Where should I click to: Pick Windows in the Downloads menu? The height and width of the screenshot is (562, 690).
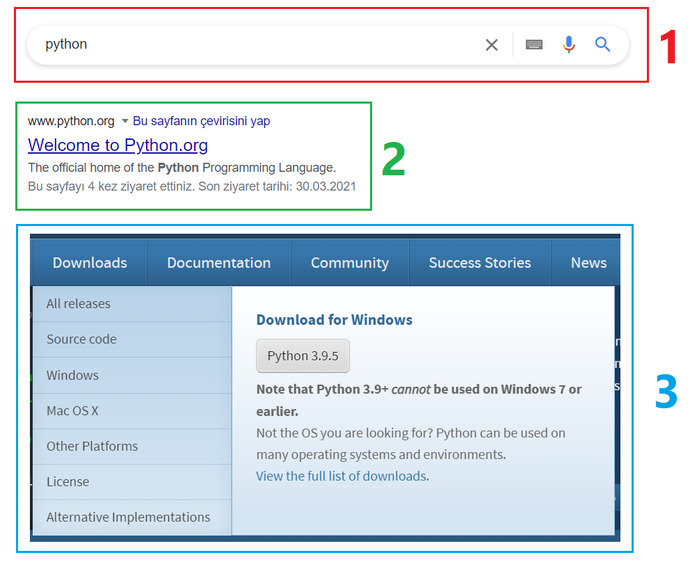tap(73, 375)
